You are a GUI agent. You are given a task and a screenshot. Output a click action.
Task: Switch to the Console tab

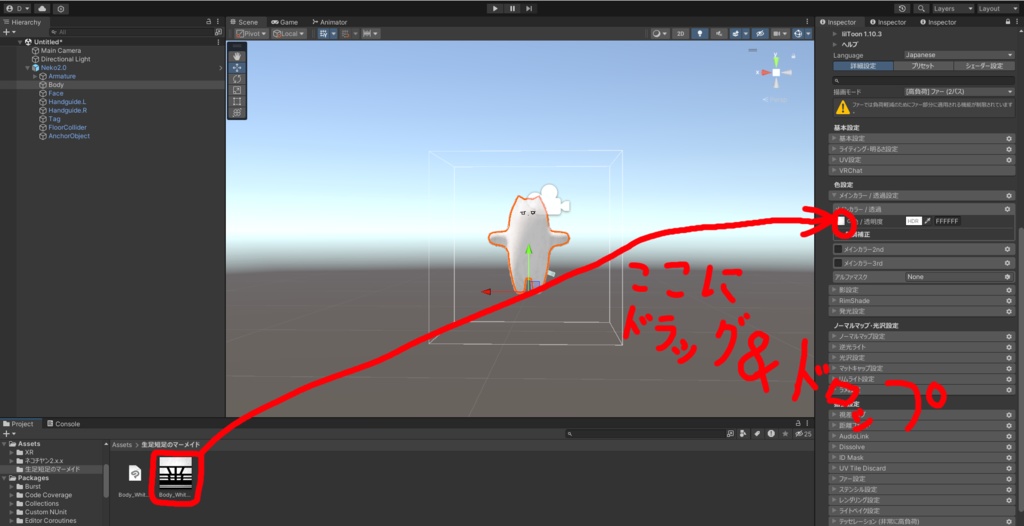pyautogui.click(x=63, y=423)
